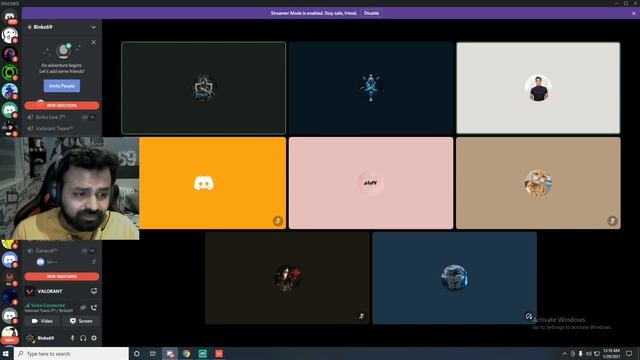
Task: Turn on camera with Video button
Action: click(x=42, y=321)
